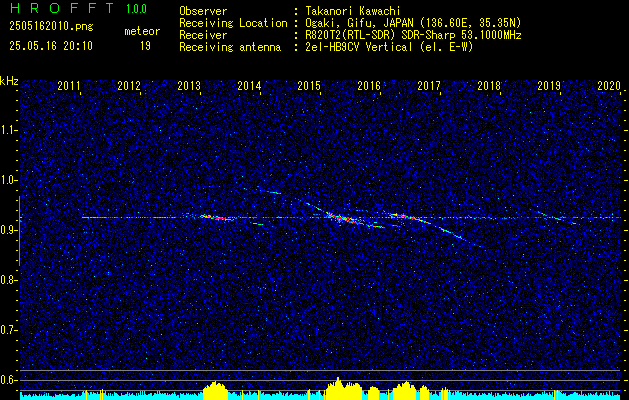Screen dimensions: 629x400
Task: Click the 2020 time axis marker
Action: [x=609, y=85]
